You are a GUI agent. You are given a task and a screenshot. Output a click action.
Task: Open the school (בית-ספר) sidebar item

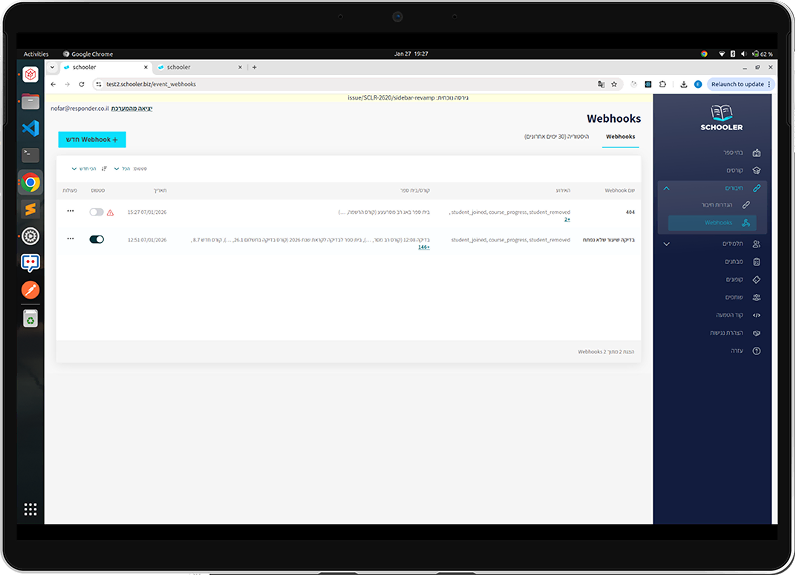(741, 153)
